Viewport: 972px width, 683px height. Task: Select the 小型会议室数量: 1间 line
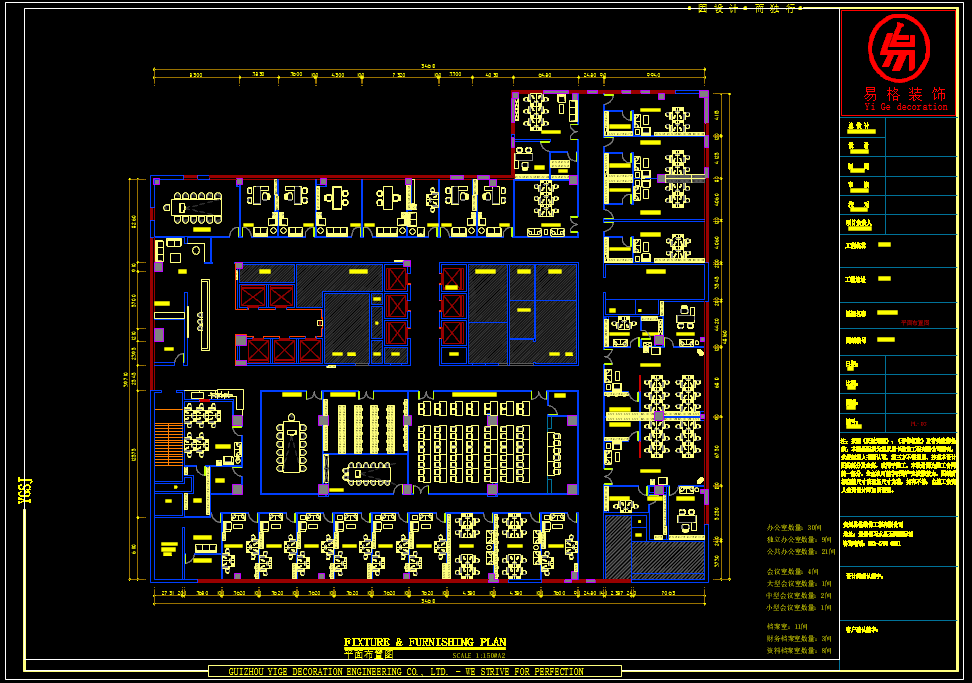click(x=799, y=607)
